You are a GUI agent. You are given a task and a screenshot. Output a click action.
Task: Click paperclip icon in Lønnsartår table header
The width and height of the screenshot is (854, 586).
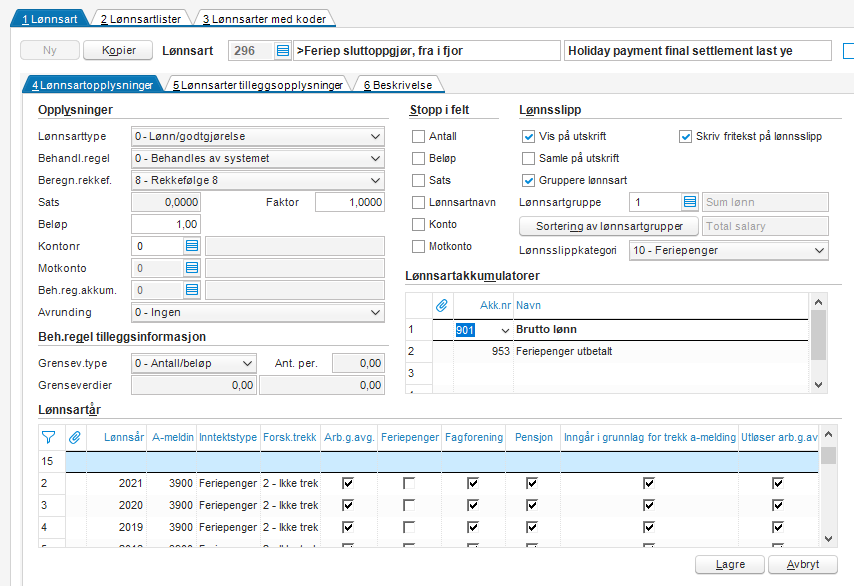75,437
